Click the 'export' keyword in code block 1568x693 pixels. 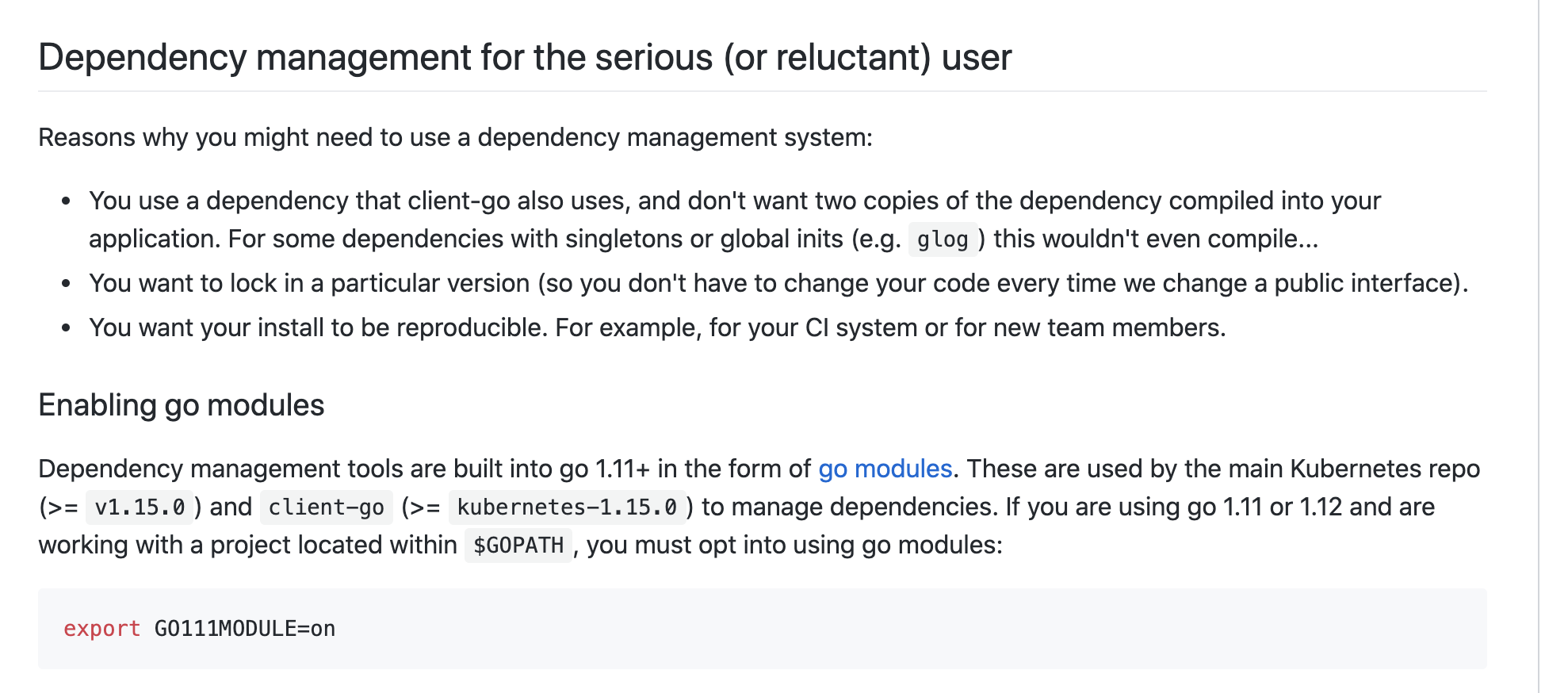click(102, 629)
